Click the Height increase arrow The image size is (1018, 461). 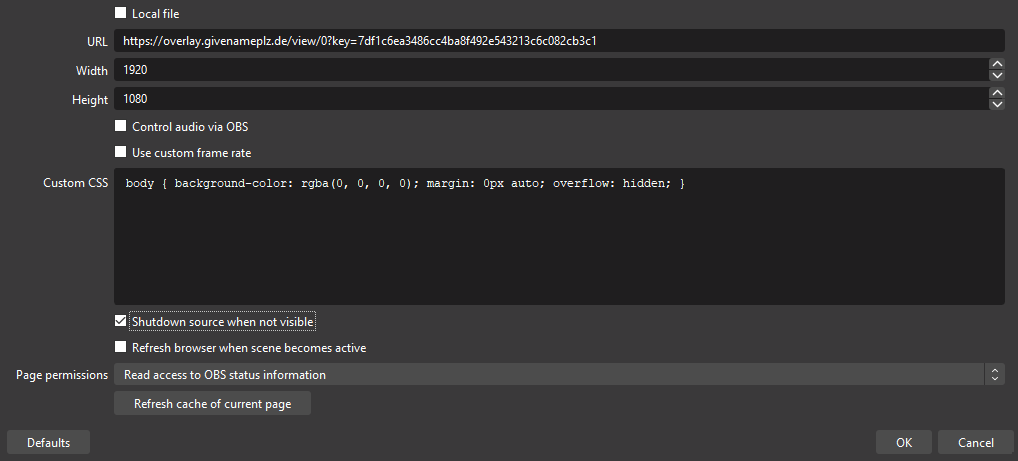point(996,94)
